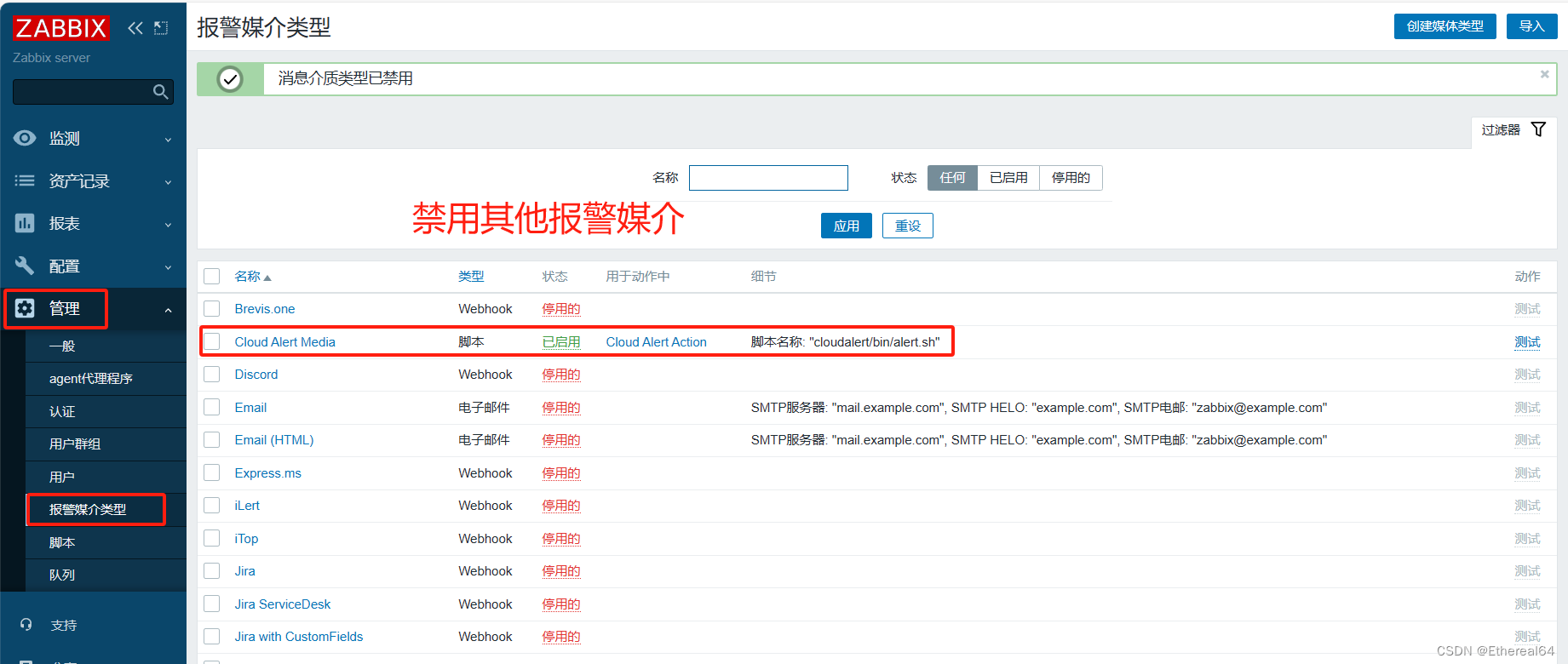The image size is (1568, 664).
Task: Select 已启用 status filter option
Action: [x=1008, y=177]
